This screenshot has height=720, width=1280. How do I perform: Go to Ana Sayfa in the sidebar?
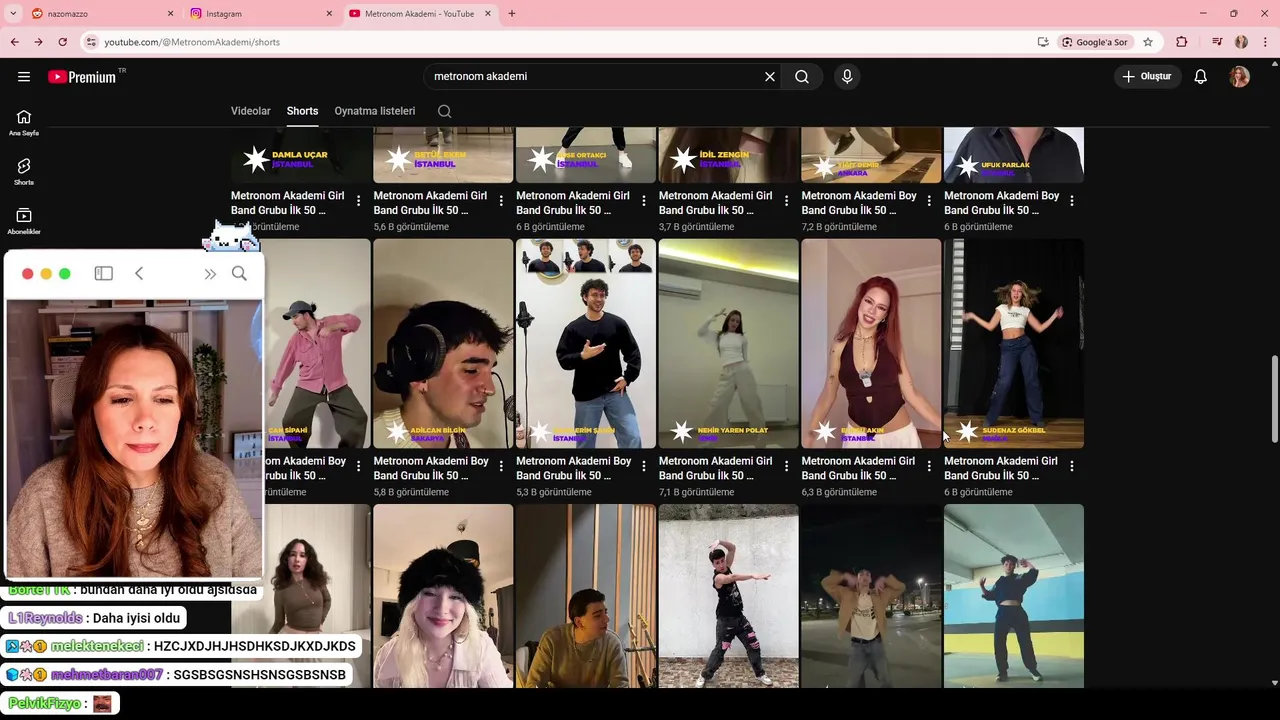pos(24,122)
